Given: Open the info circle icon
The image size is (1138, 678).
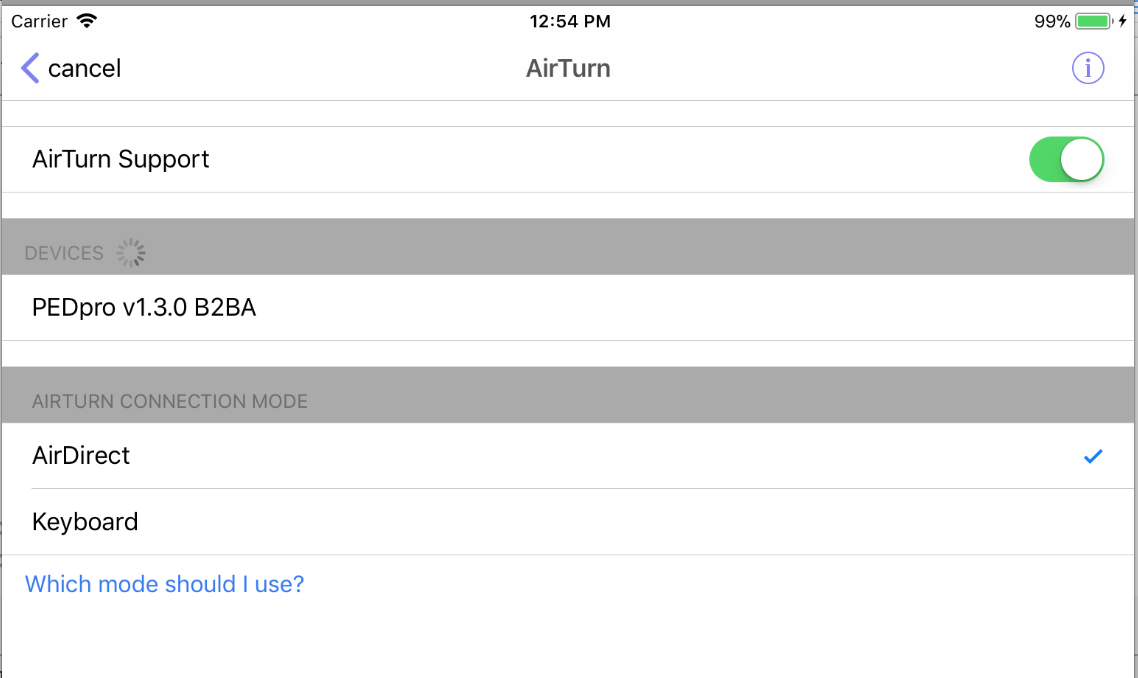Looking at the screenshot, I should (x=1088, y=68).
